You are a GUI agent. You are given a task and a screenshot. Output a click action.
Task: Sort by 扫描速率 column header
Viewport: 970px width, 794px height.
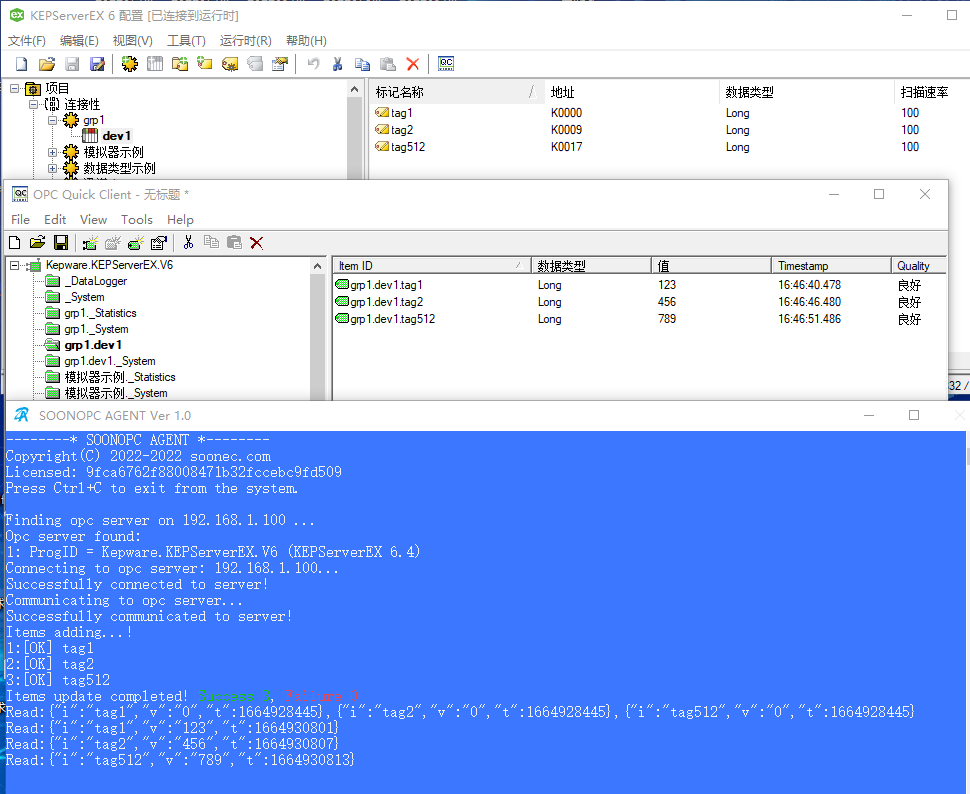[932, 92]
